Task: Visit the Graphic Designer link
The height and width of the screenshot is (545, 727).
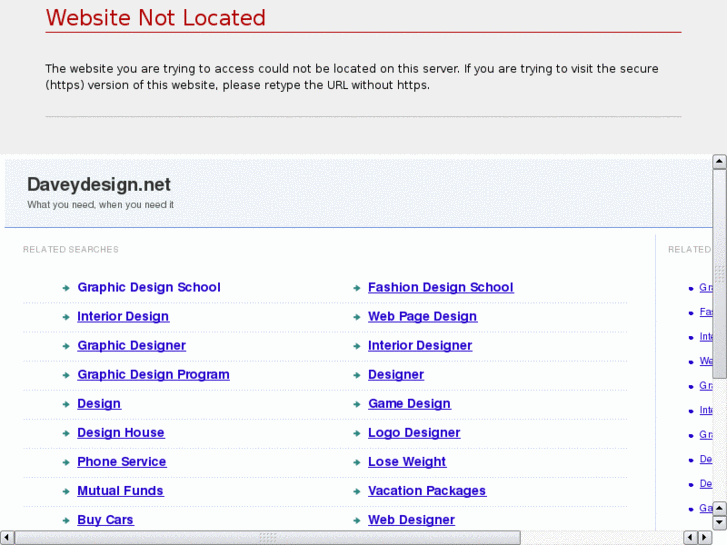Action: (132, 346)
